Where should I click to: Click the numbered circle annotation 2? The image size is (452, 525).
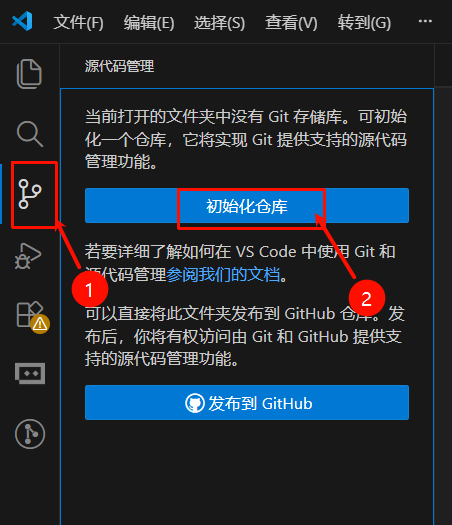tap(367, 298)
